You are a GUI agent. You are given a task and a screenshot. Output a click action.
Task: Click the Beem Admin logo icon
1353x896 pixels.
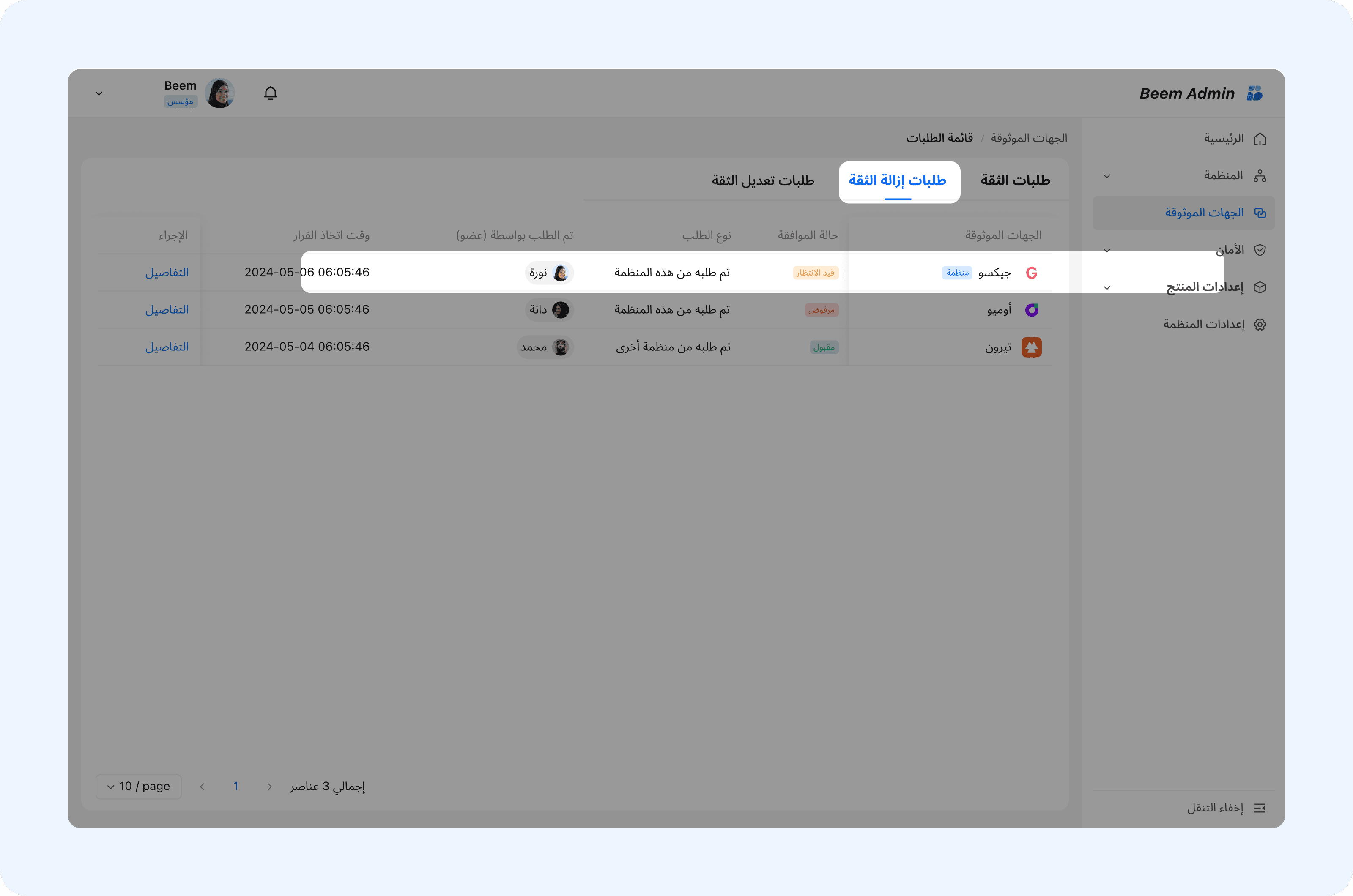[1254, 93]
